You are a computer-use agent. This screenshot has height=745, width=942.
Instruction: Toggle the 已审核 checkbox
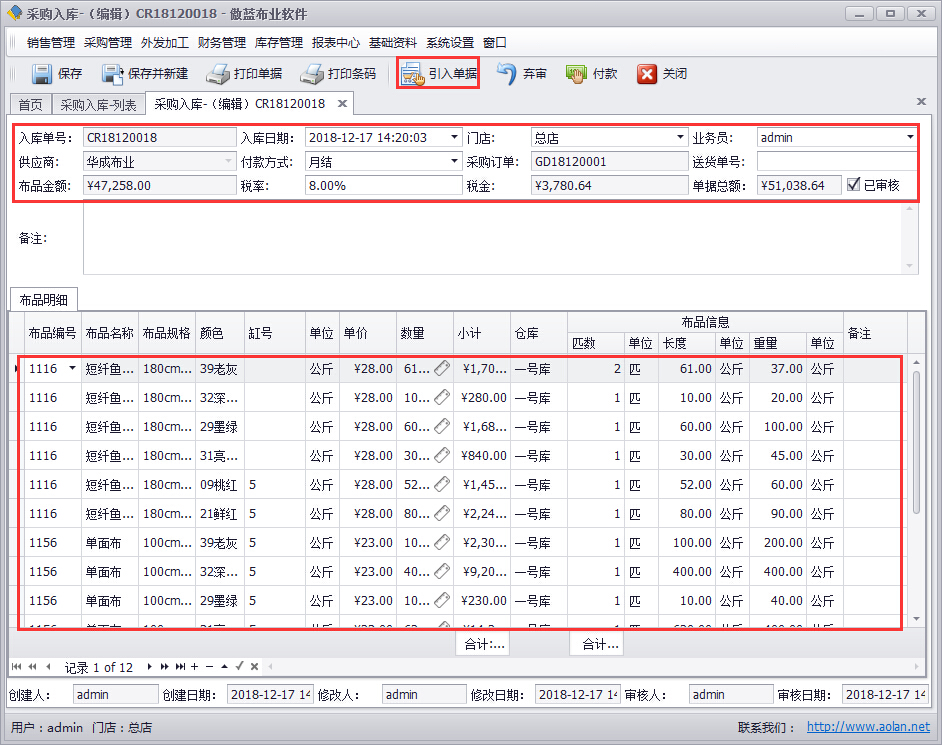pyautogui.click(x=853, y=185)
